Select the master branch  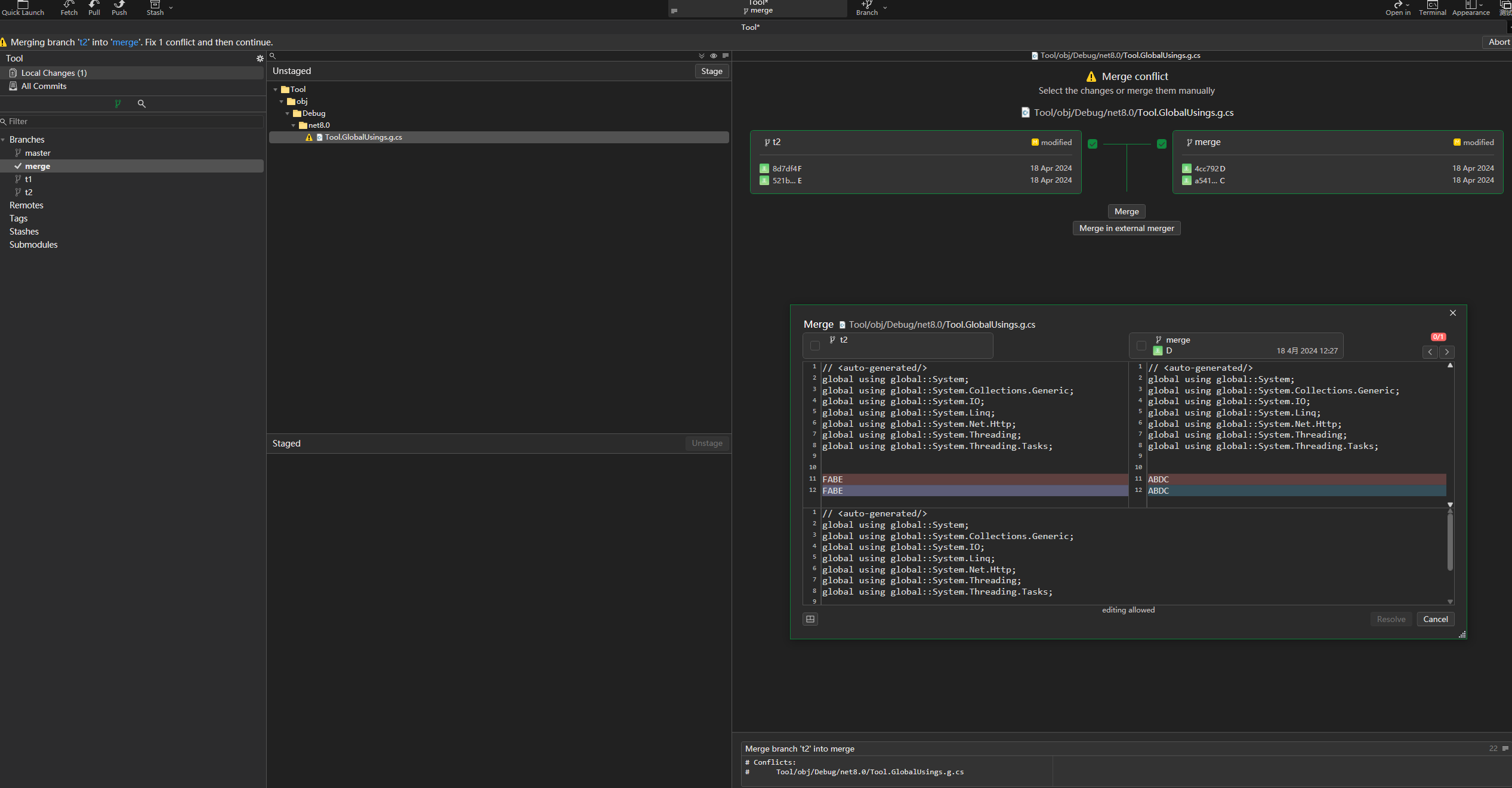pyautogui.click(x=38, y=153)
